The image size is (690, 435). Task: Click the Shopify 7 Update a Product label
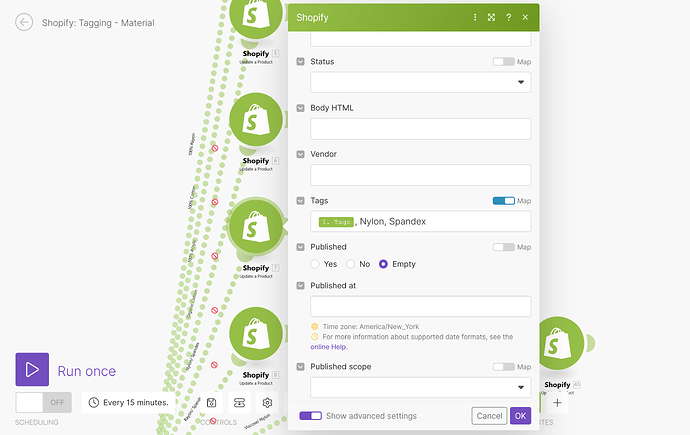click(x=261, y=271)
